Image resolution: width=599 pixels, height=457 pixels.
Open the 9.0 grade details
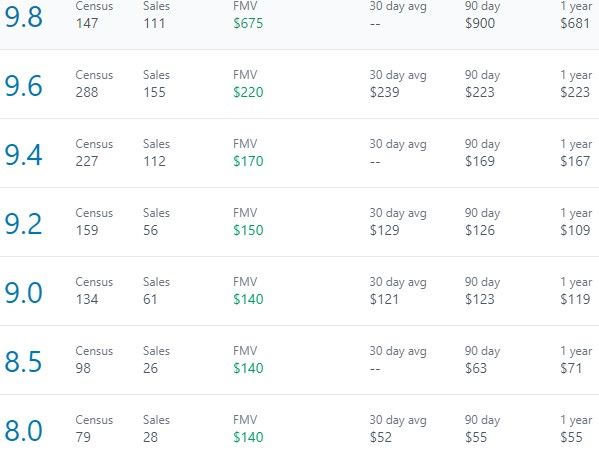(x=23, y=293)
